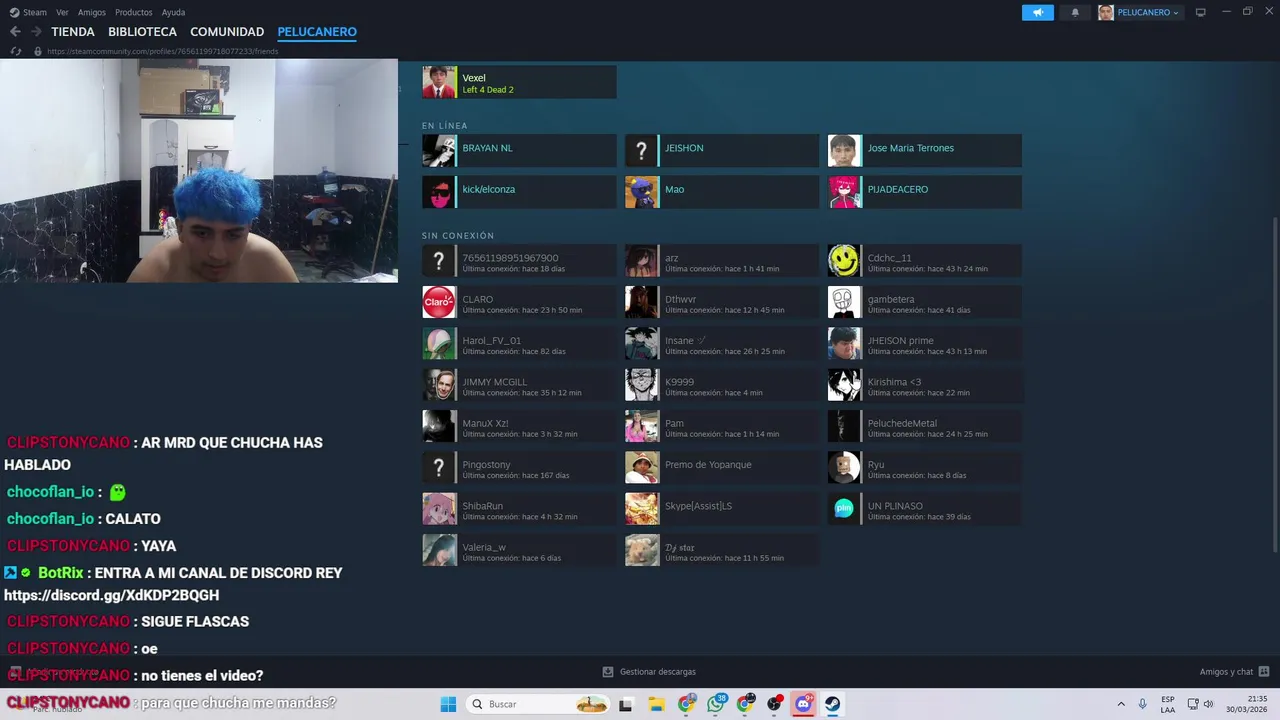Show hidden system tray icons
This screenshot has height=720, width=1280.
[1121, 704]
